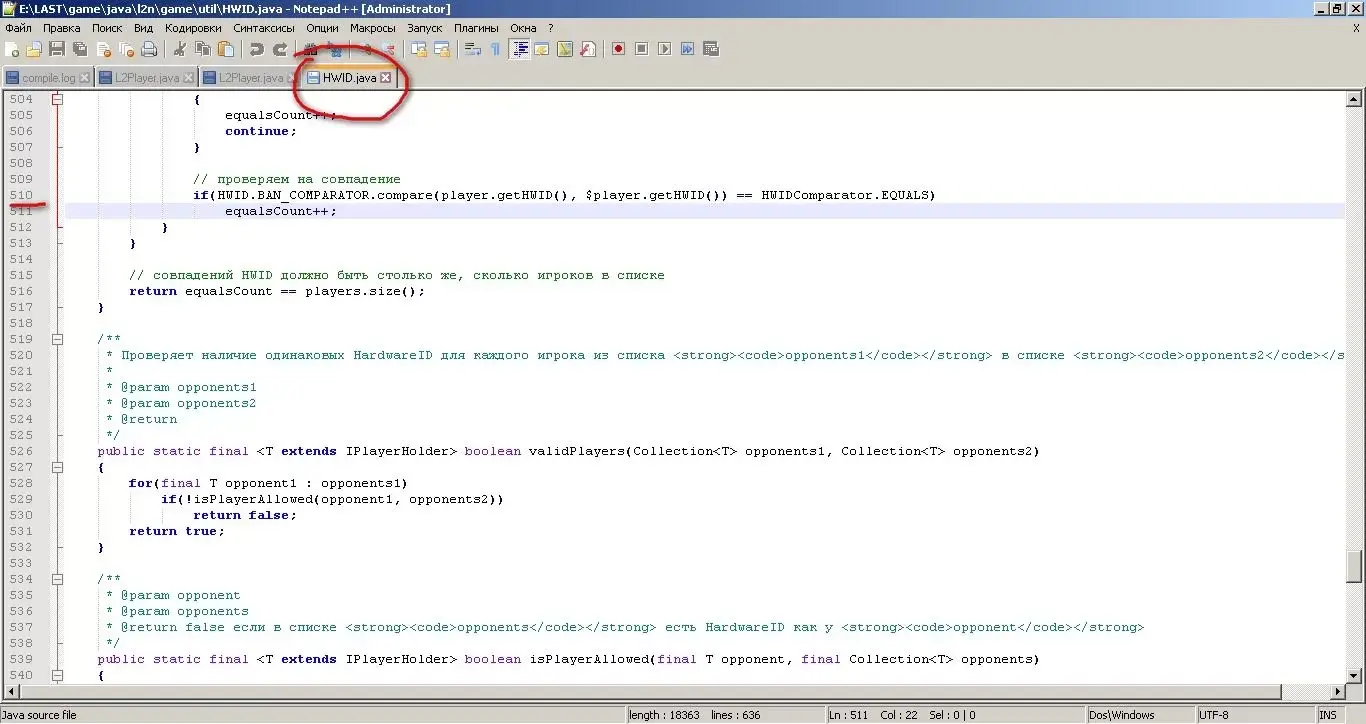Click the vertical scrollbar up arrow
Image resolution: width=1366 pixels, height=724 pixels.
(1354, 99)
